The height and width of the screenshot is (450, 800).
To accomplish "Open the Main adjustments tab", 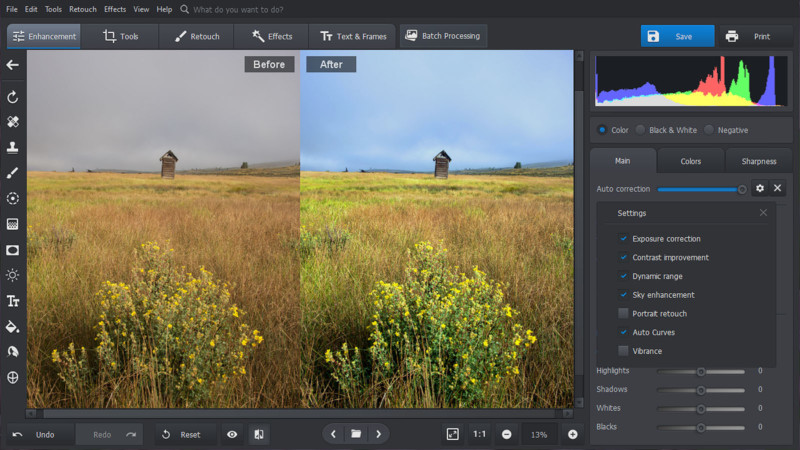I will pos(623,161).
